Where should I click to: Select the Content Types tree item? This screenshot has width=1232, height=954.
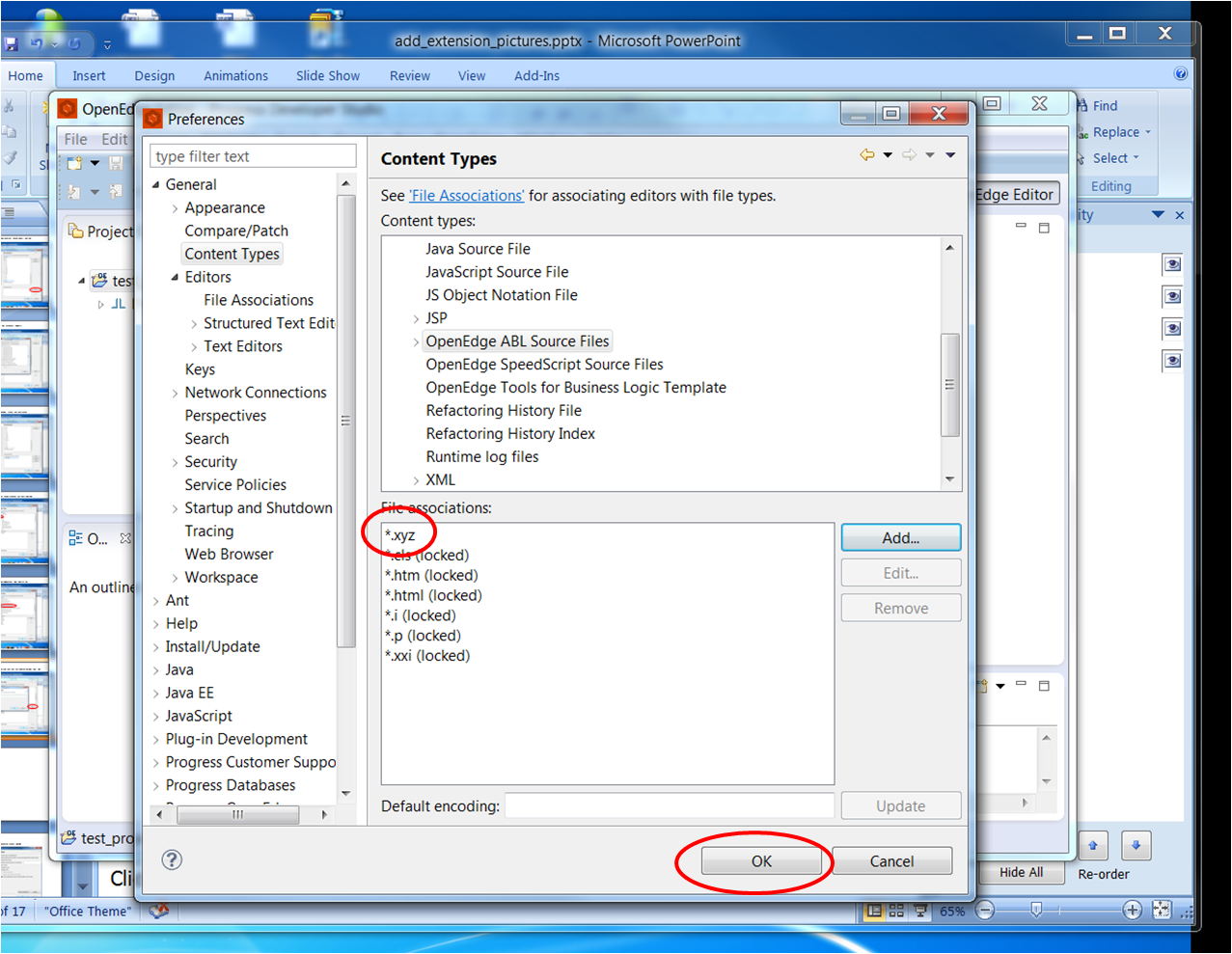point(232,255)
